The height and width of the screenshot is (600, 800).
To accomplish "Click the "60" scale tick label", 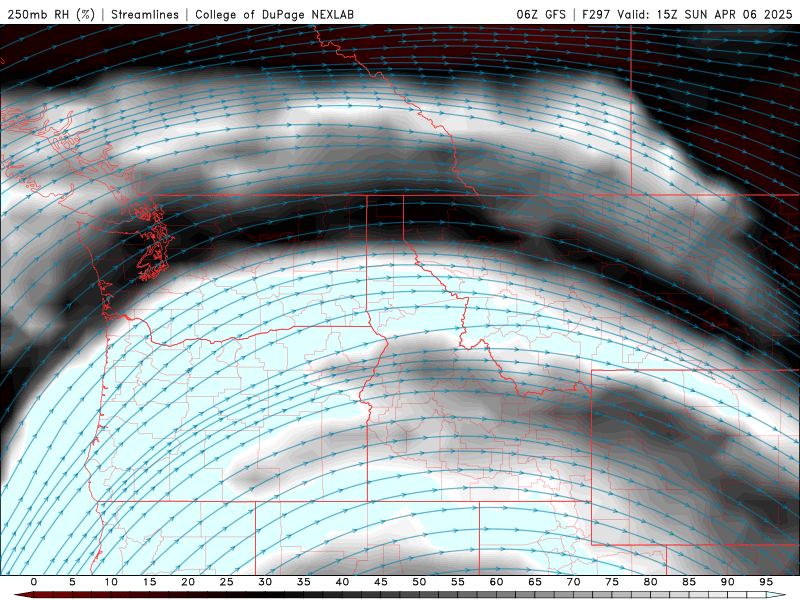I will (x=496, y=582).
